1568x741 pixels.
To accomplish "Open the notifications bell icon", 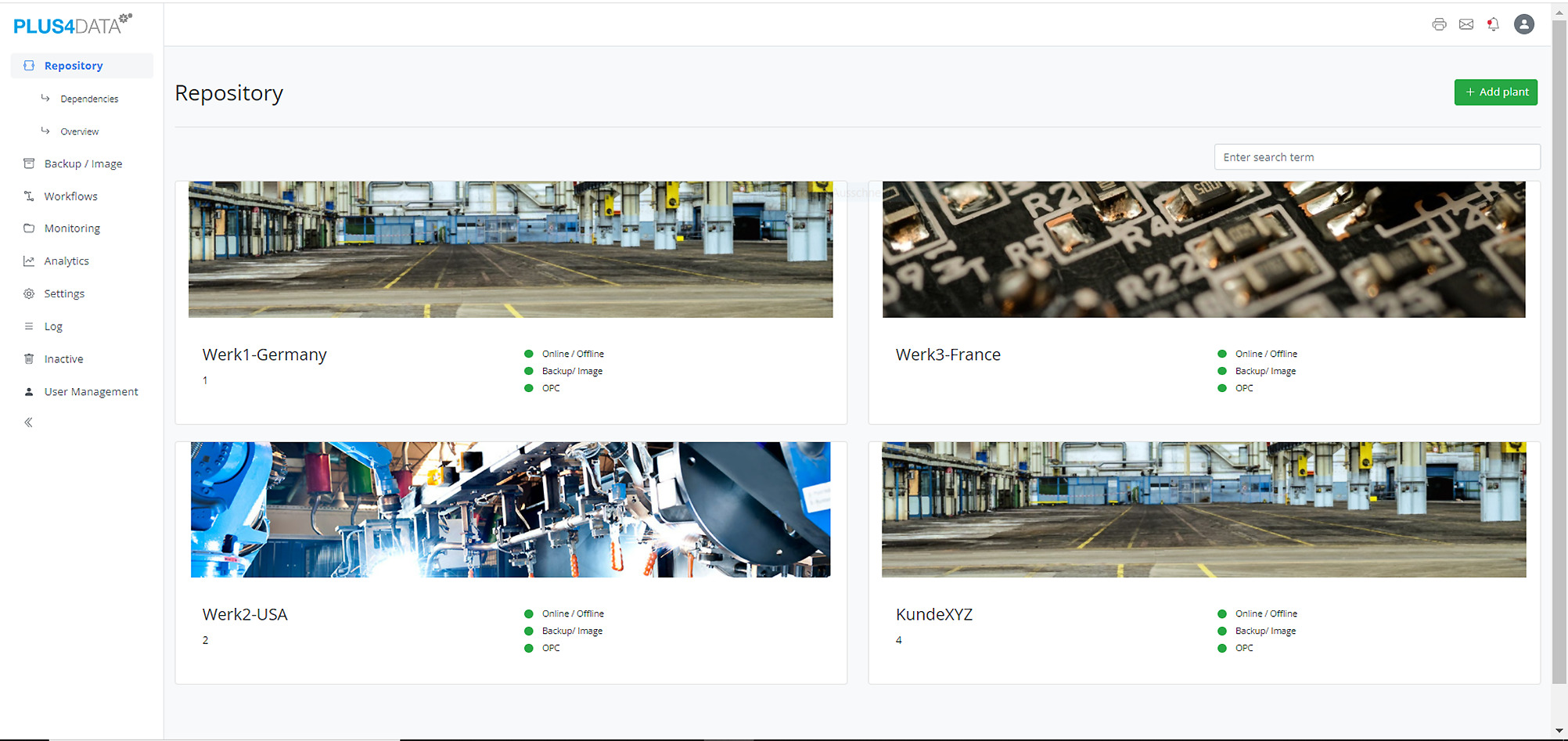I will [1493, 24].
